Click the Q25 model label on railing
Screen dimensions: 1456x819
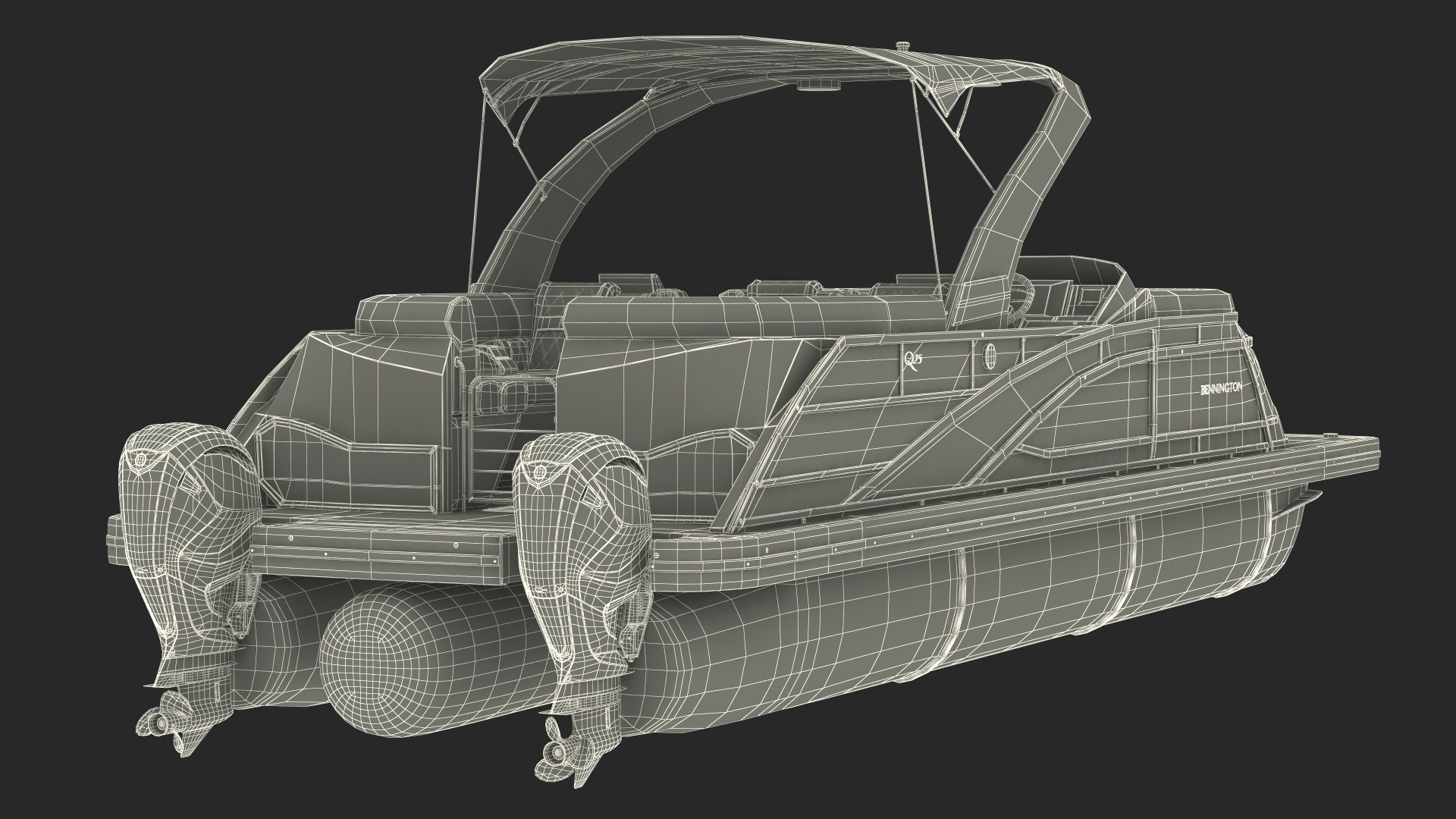pyautogui.click(x=913, y=359)
